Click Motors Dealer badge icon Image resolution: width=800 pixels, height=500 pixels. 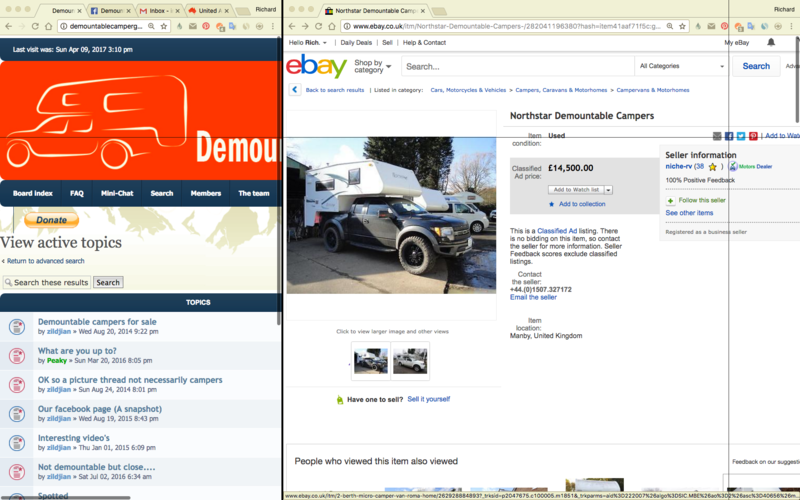point(733,166)
